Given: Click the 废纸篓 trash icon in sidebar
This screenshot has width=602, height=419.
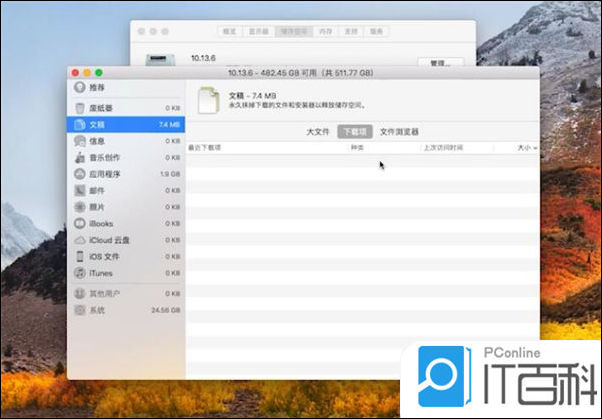Looking at the screenshot, I should 80,108.
